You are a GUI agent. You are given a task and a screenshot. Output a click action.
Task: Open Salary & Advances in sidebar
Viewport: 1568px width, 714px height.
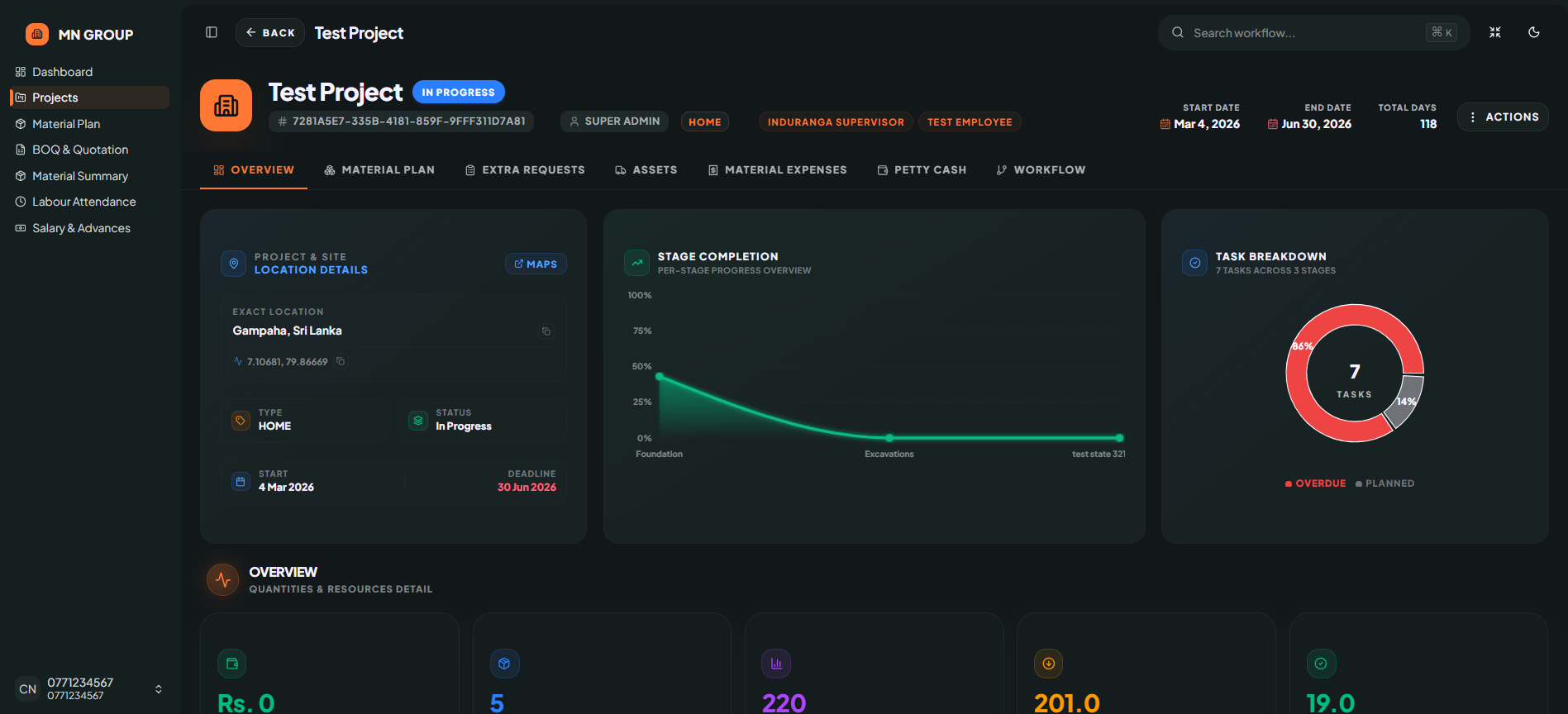tap(89, 228)
